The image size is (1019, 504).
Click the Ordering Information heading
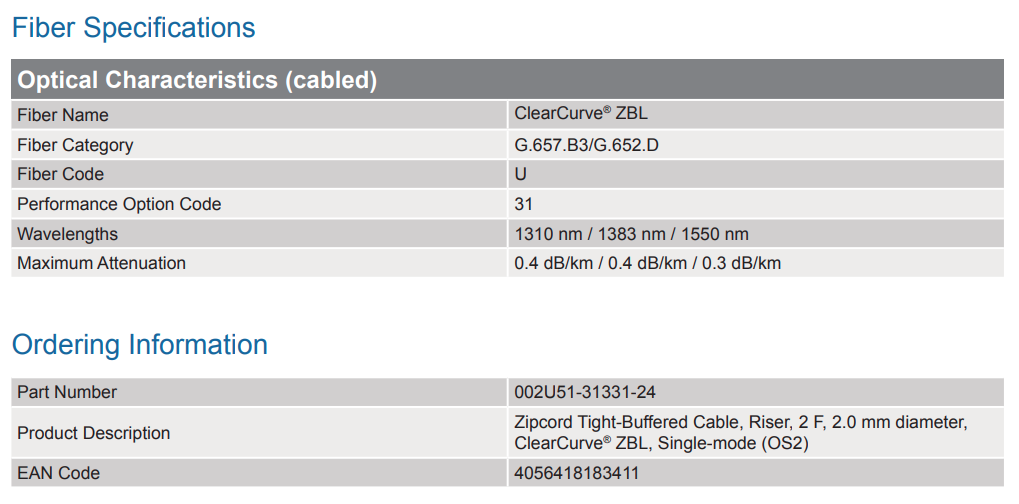tap(139, 345)
